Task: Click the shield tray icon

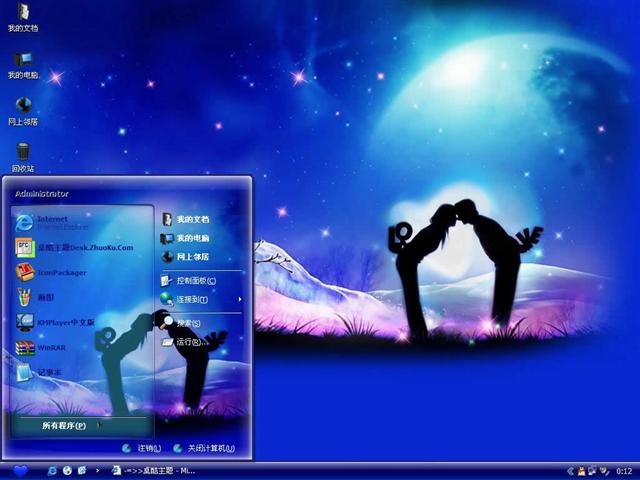Action: [603, 471]
